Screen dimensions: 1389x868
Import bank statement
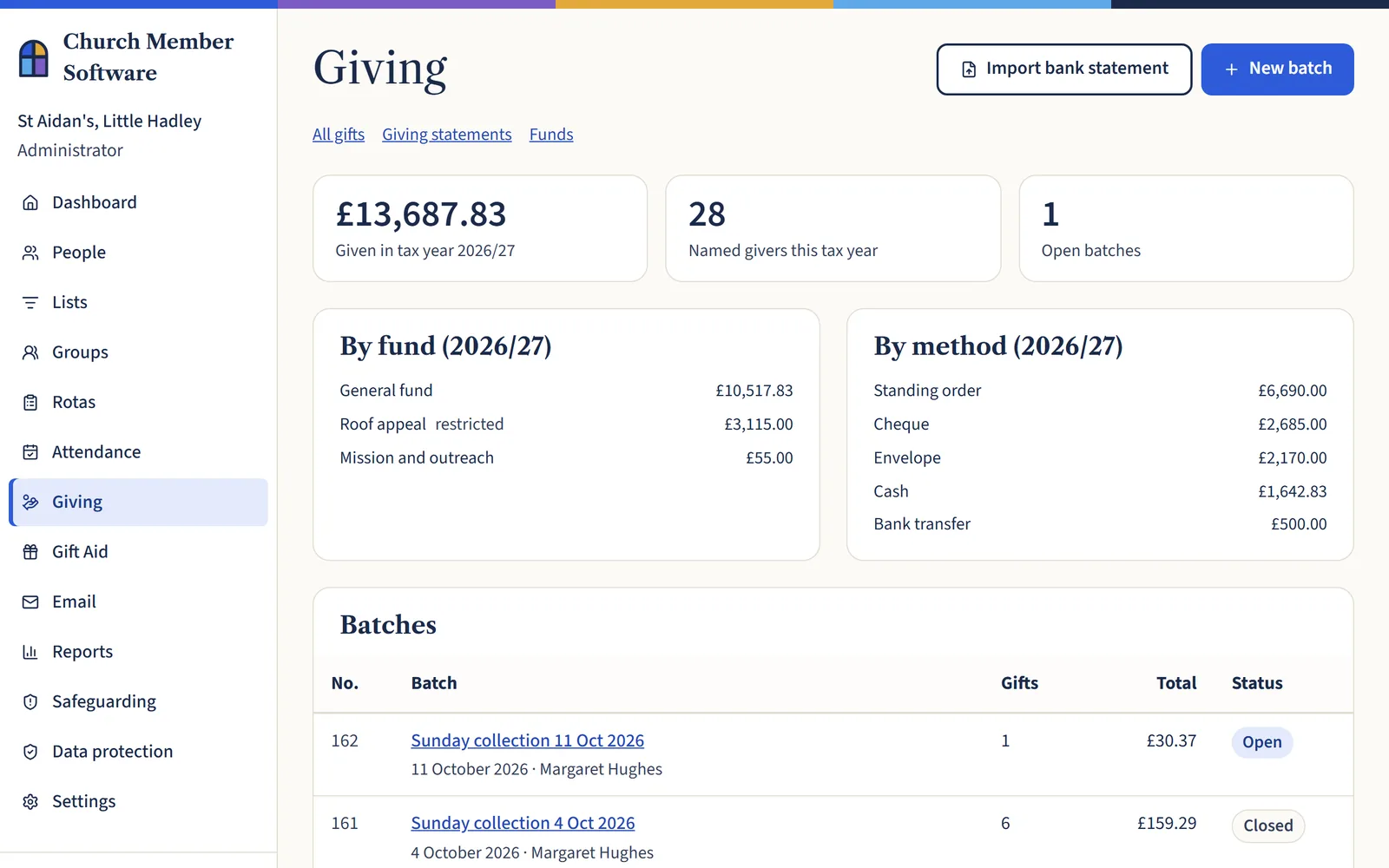point(1064,69)
